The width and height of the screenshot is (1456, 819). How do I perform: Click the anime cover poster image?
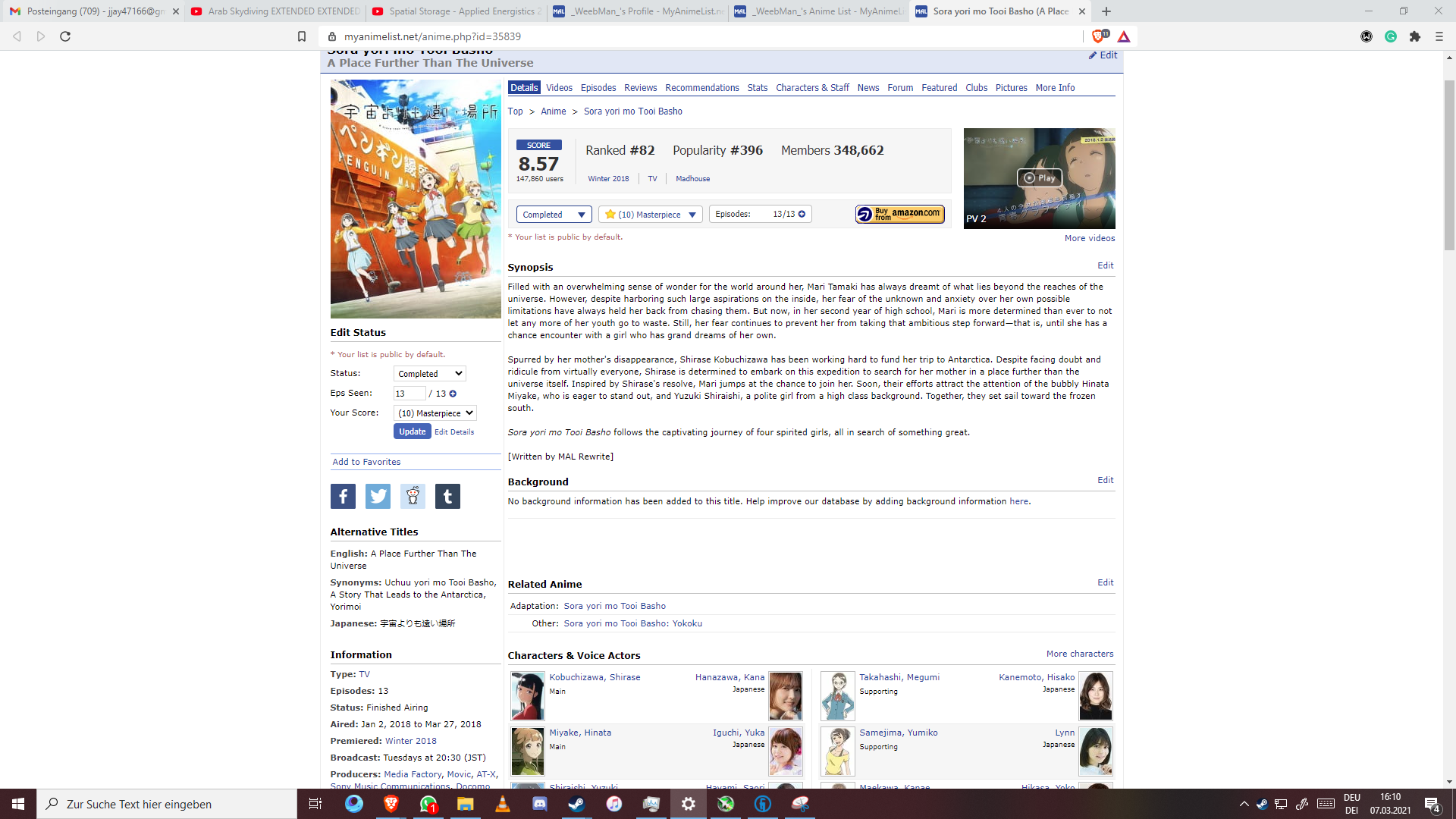tap(416, 199)
